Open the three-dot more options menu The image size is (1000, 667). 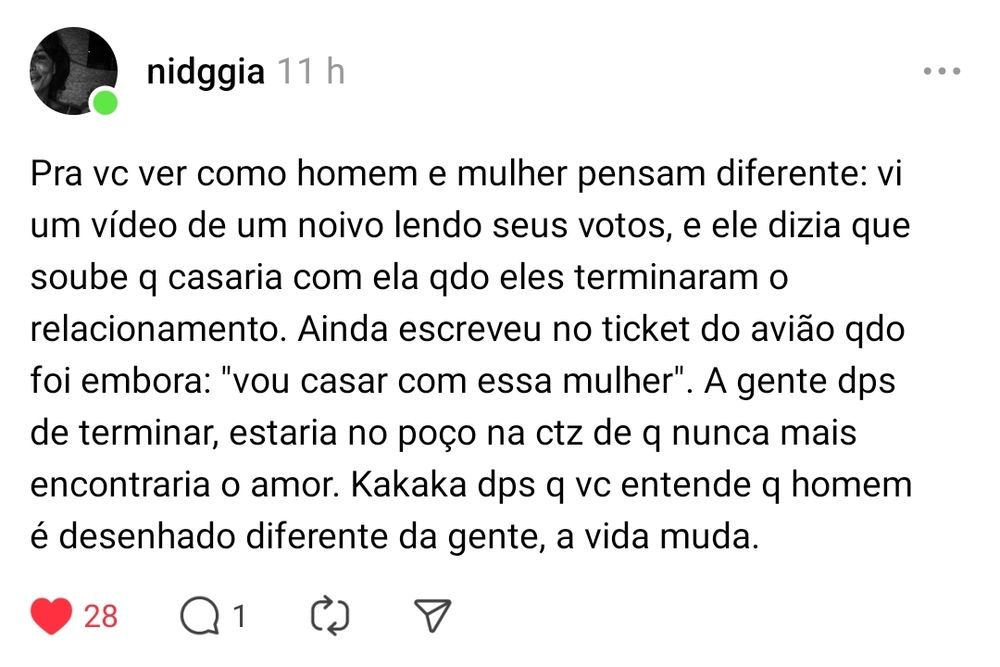coord(941,72)
